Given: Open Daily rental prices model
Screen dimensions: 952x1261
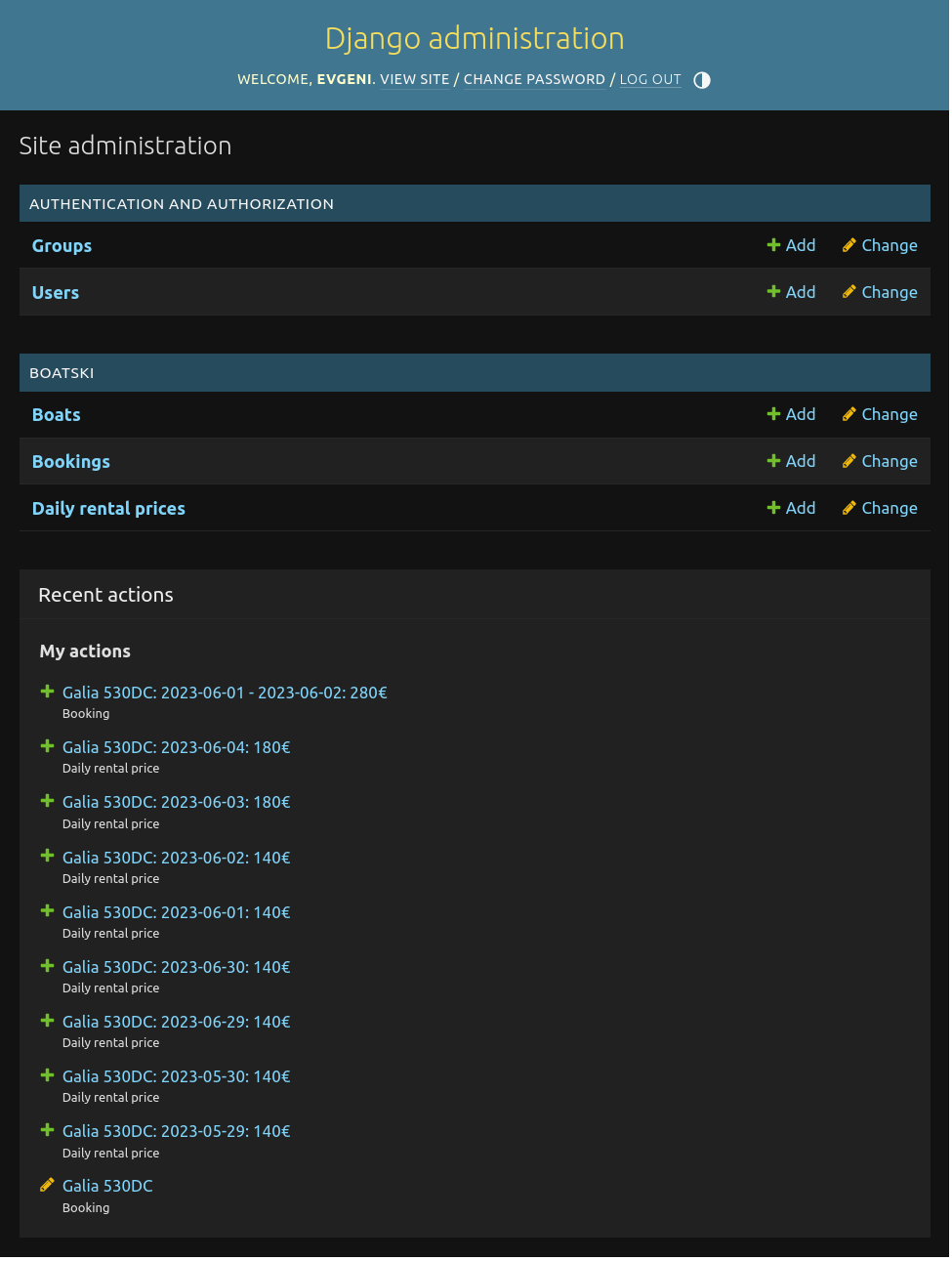Looking at the screenshot, I should 108,509.
